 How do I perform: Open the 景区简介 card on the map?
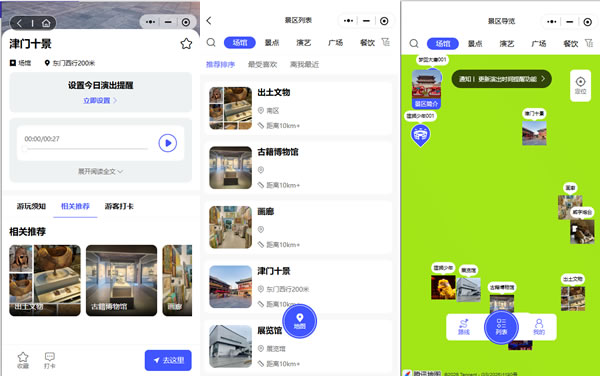427,89
